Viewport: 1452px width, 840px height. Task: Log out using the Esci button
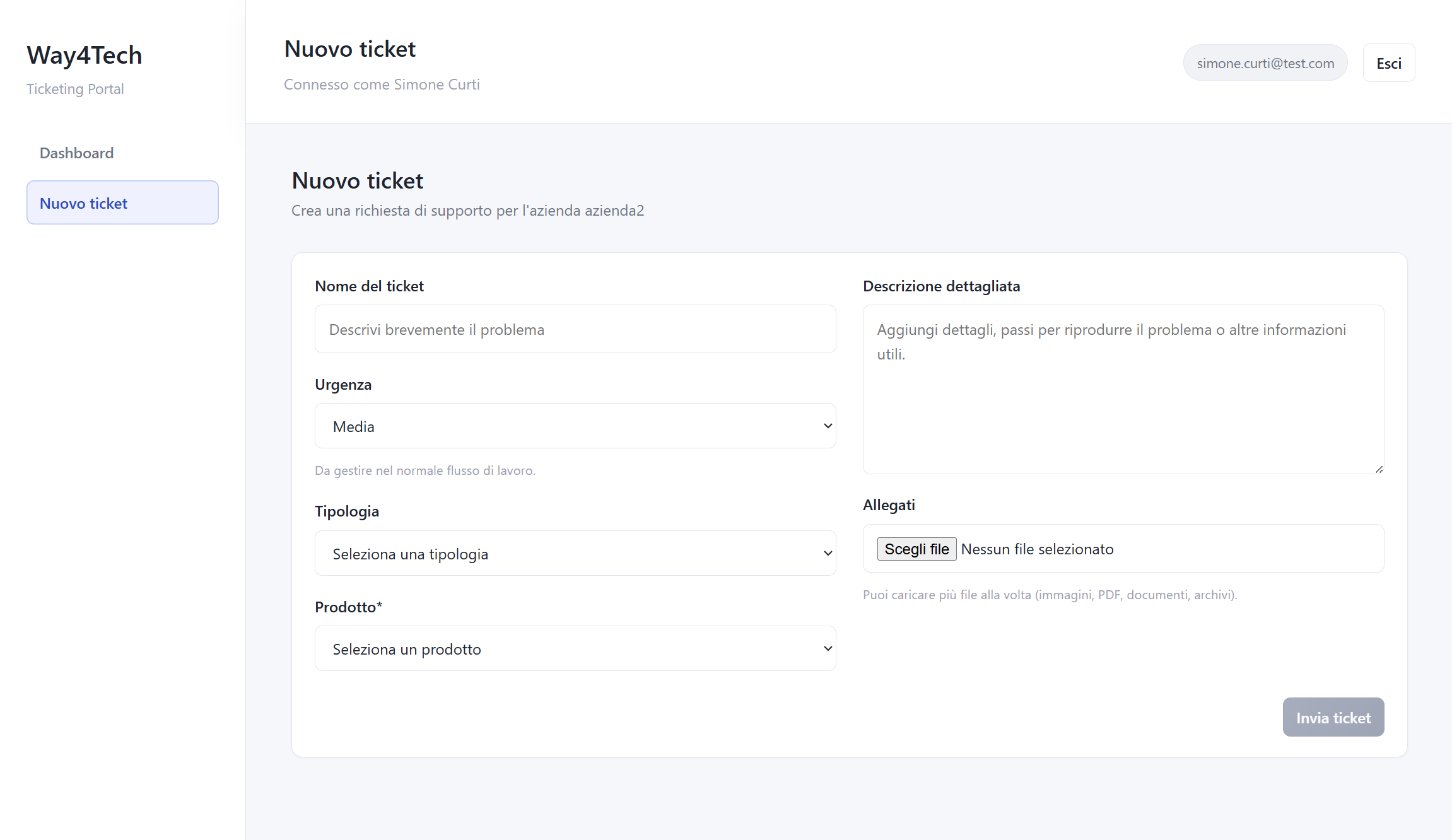coord(1389,62)
